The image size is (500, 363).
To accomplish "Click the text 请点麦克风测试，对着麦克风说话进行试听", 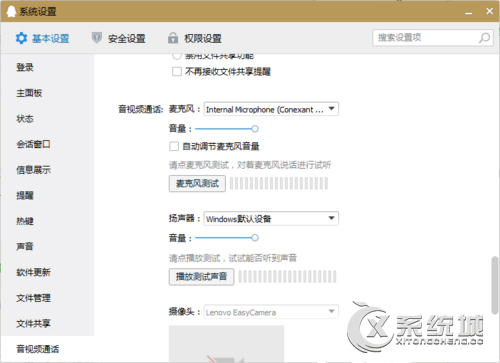I will coord(250,165).
